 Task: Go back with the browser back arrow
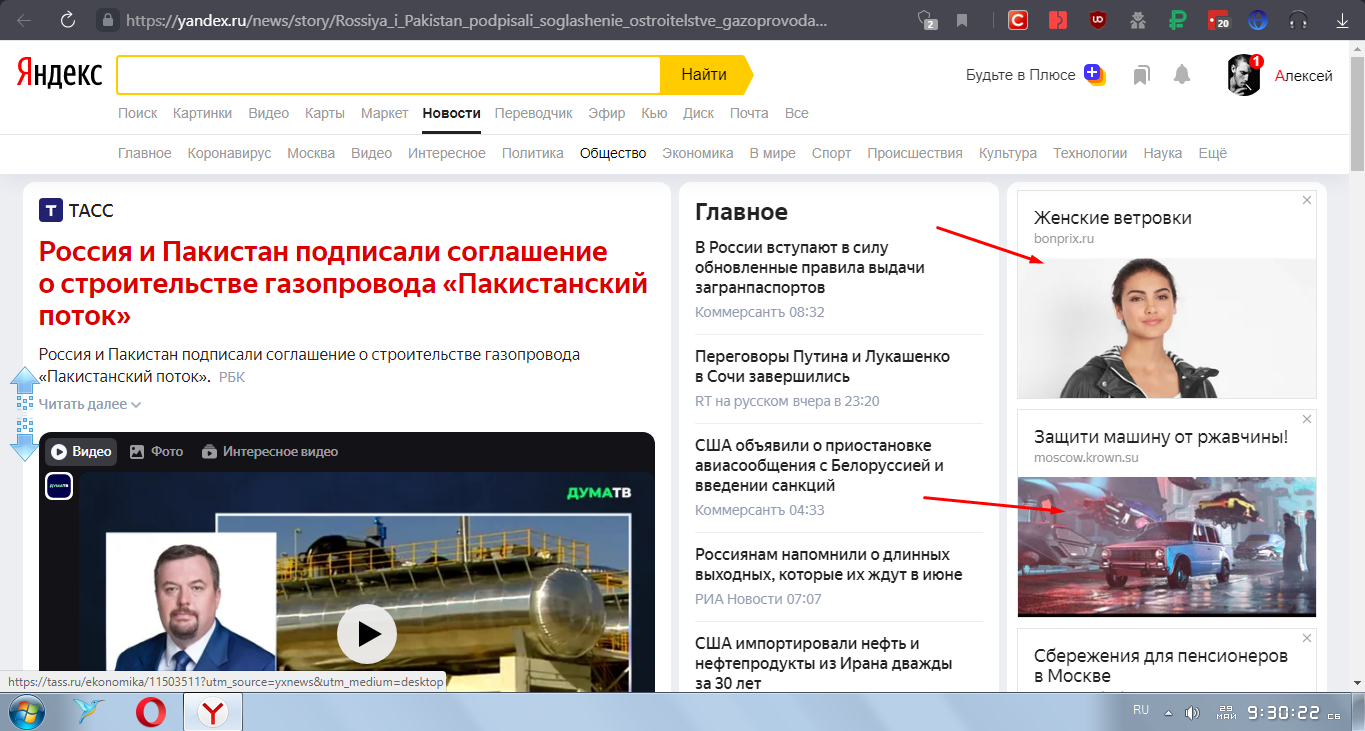pos(24,19)
